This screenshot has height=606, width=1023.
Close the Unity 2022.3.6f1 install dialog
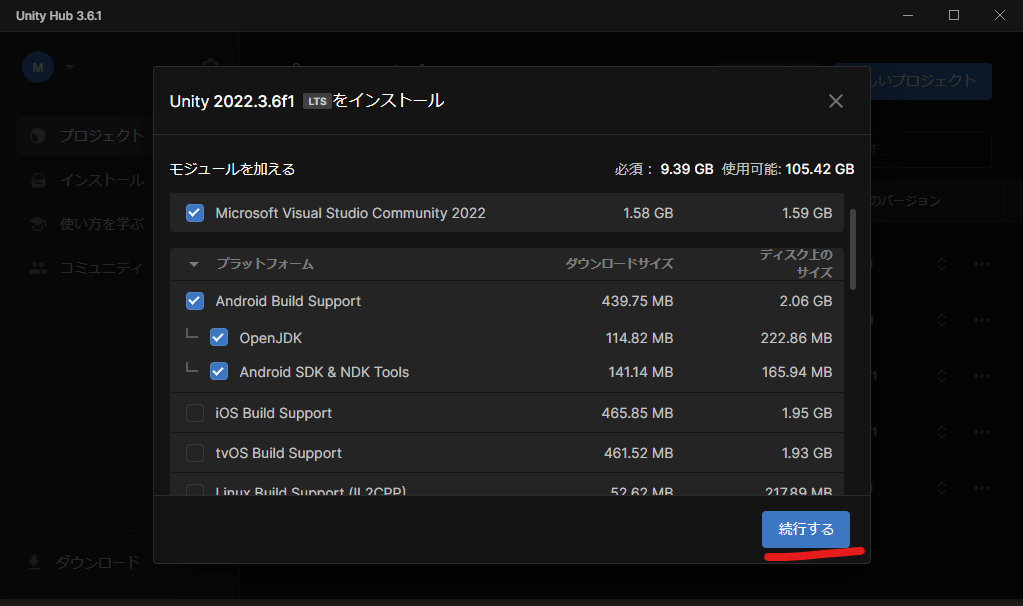pyautogui.click(x=836, y=101)
